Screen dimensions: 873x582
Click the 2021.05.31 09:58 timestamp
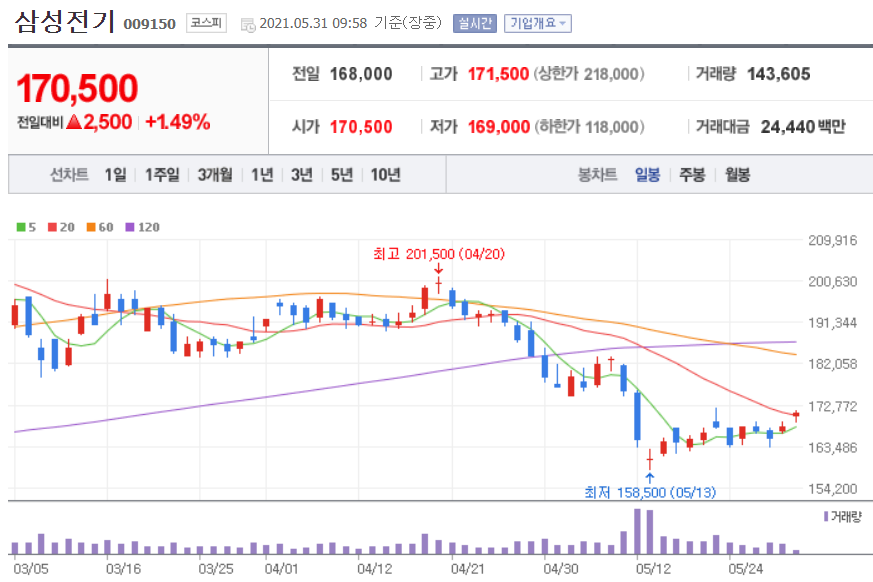point(313,23)
